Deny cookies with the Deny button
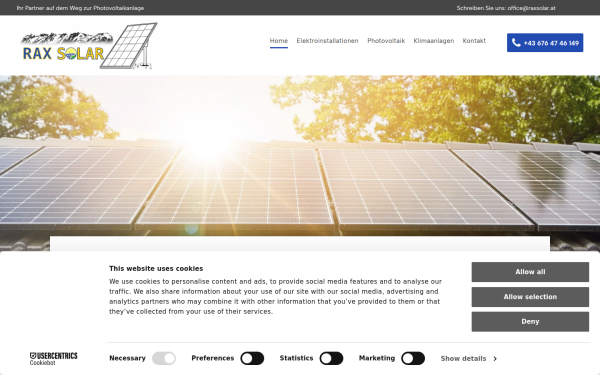 tap(530, 322)
